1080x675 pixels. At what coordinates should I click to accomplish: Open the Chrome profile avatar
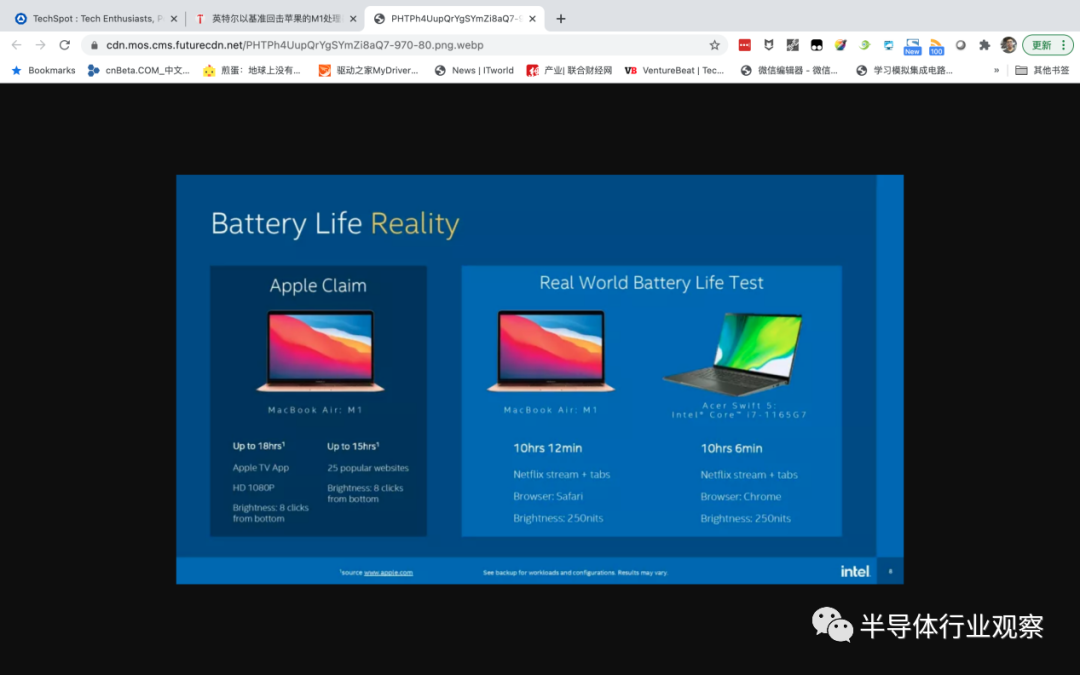tap(1008, 45)
